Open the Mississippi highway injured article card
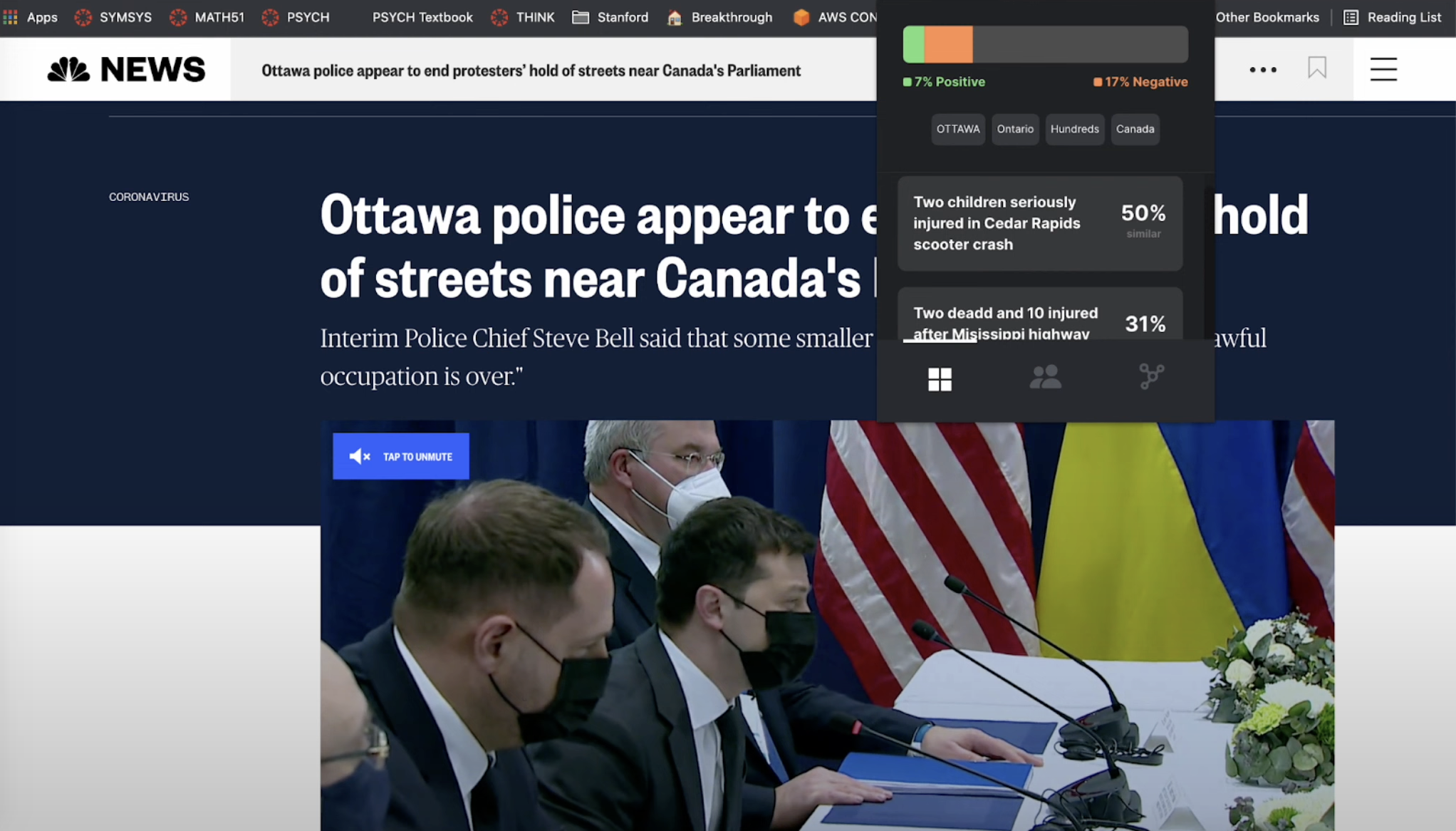 pyautogui.click(x=1040, y=314)
